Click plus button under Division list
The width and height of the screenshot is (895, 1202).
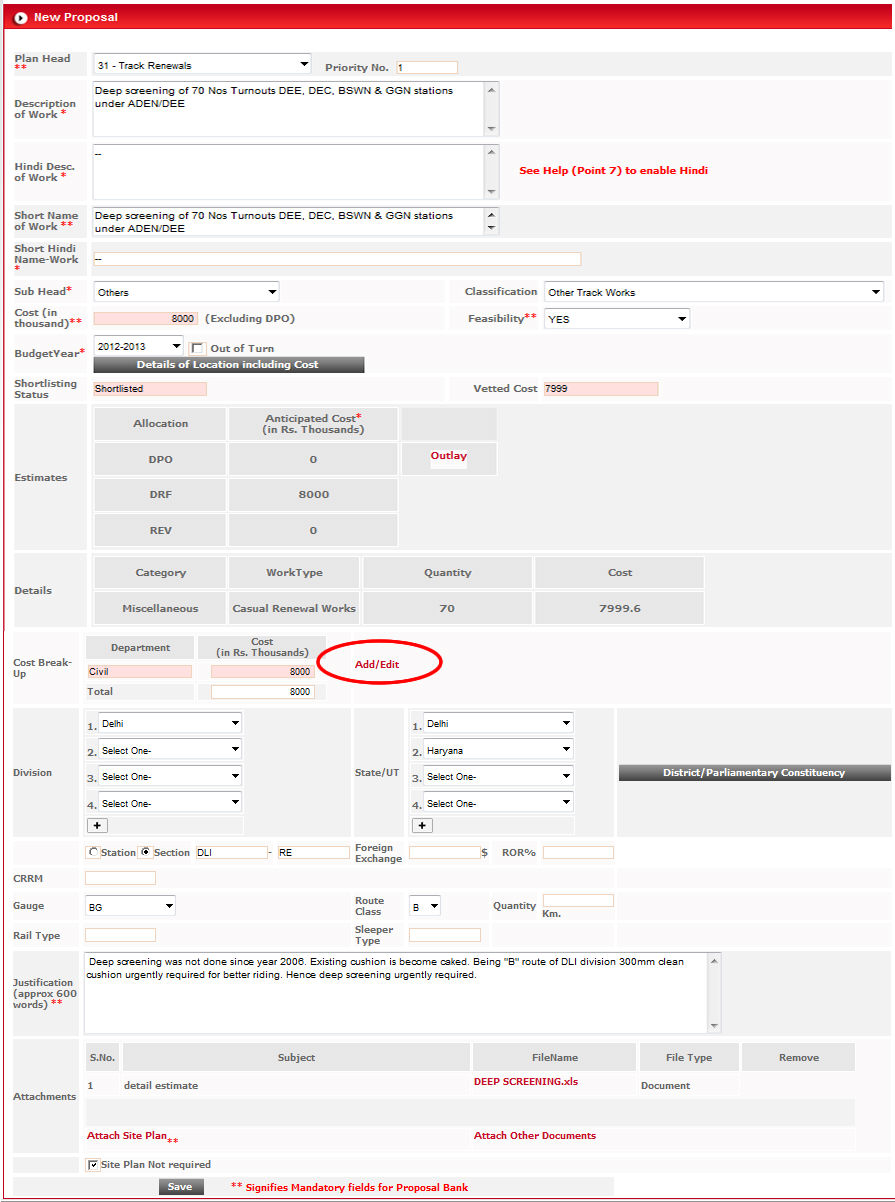pyautogui.click(x=98, y=825)
